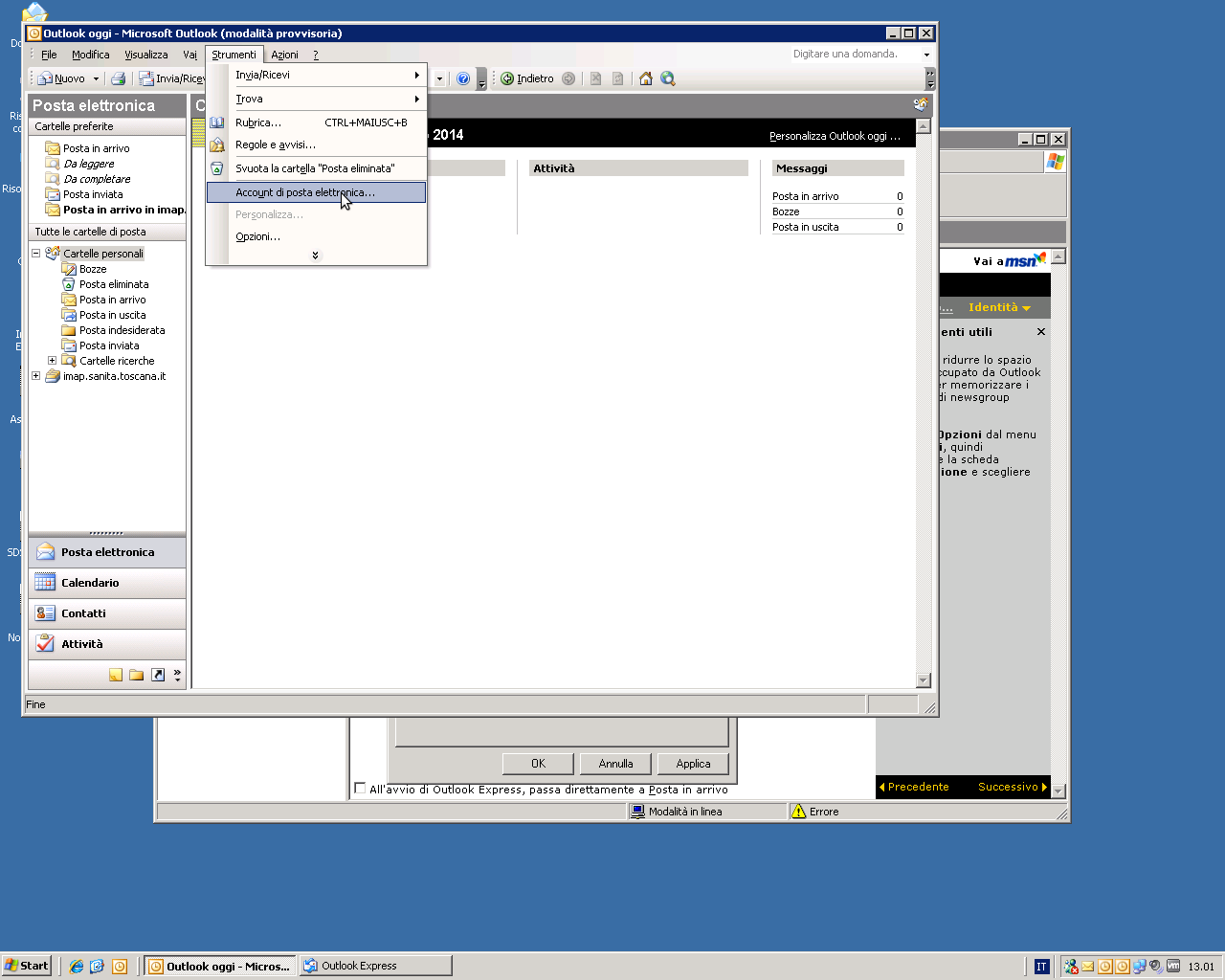Expand the Cartelle ricerche node

53,361
